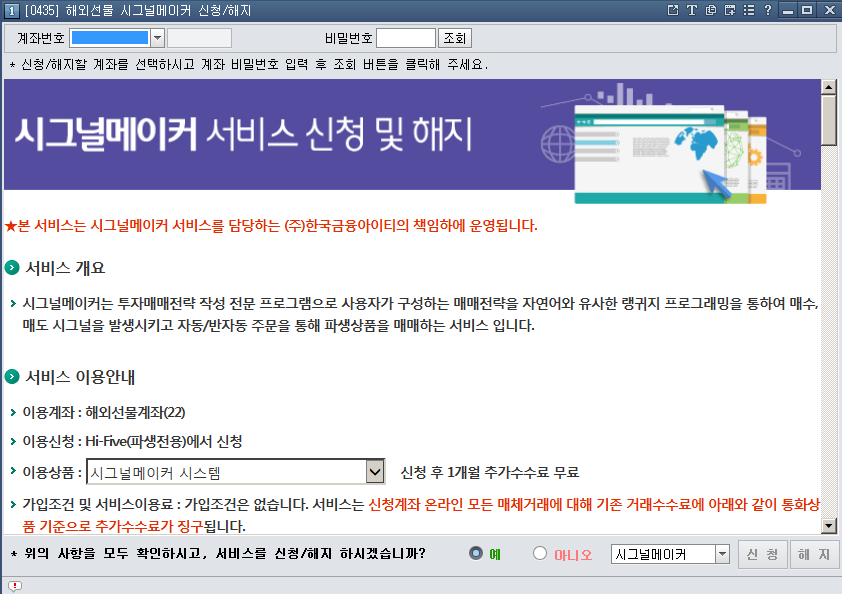The width and height of the screenshot is (842, 594).
Task: Click the 서비스 이용안내 heading
Action: click(80, 377)
